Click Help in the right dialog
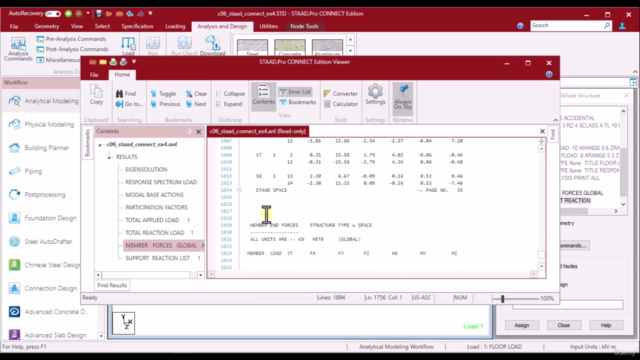The image size is (640, 360). tap(606, 325)
